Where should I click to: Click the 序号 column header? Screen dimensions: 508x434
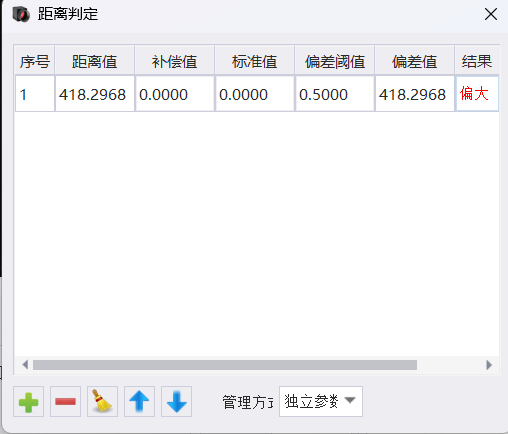click(35, 60)
